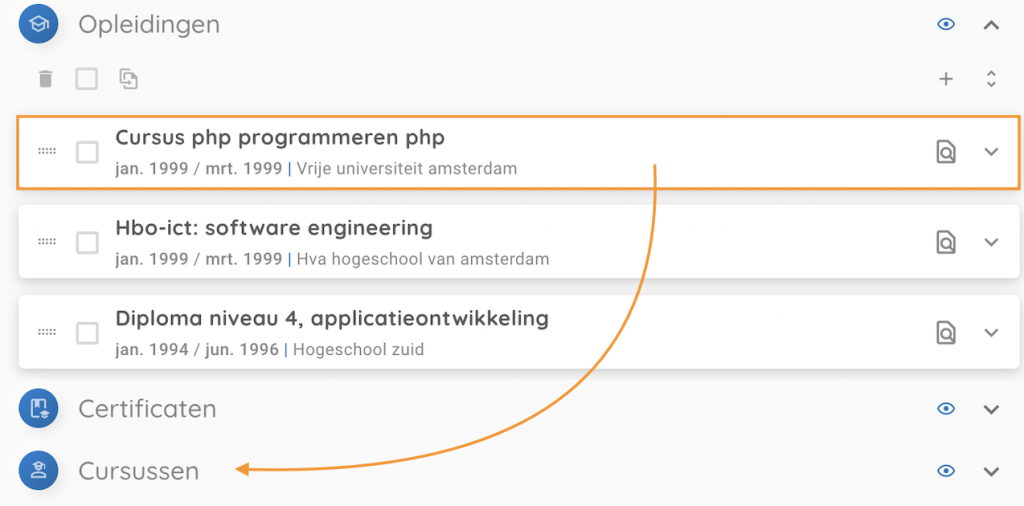Image resolution: width=1024 pixels, height=506 pixels.
Task: Toggle visibility of Opleidingen section
Action: (946, 24)
